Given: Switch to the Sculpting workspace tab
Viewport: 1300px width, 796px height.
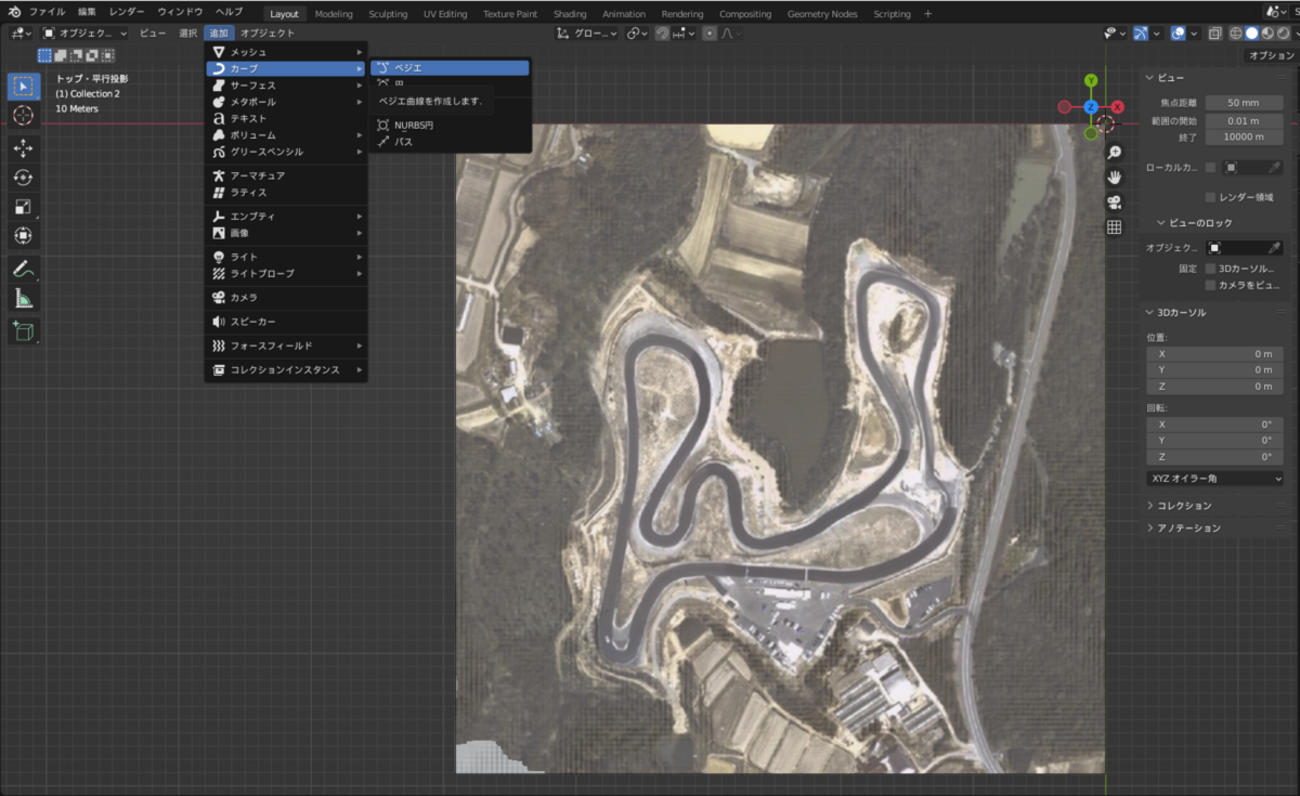Looking at the screenshot, I should pos(387,14).
